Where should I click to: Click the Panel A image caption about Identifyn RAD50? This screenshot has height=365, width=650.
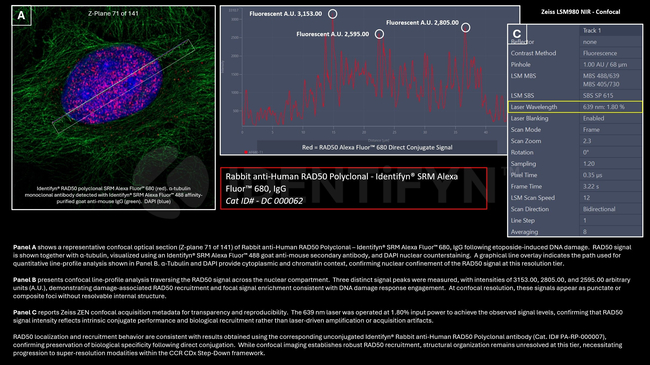[114, 195]
